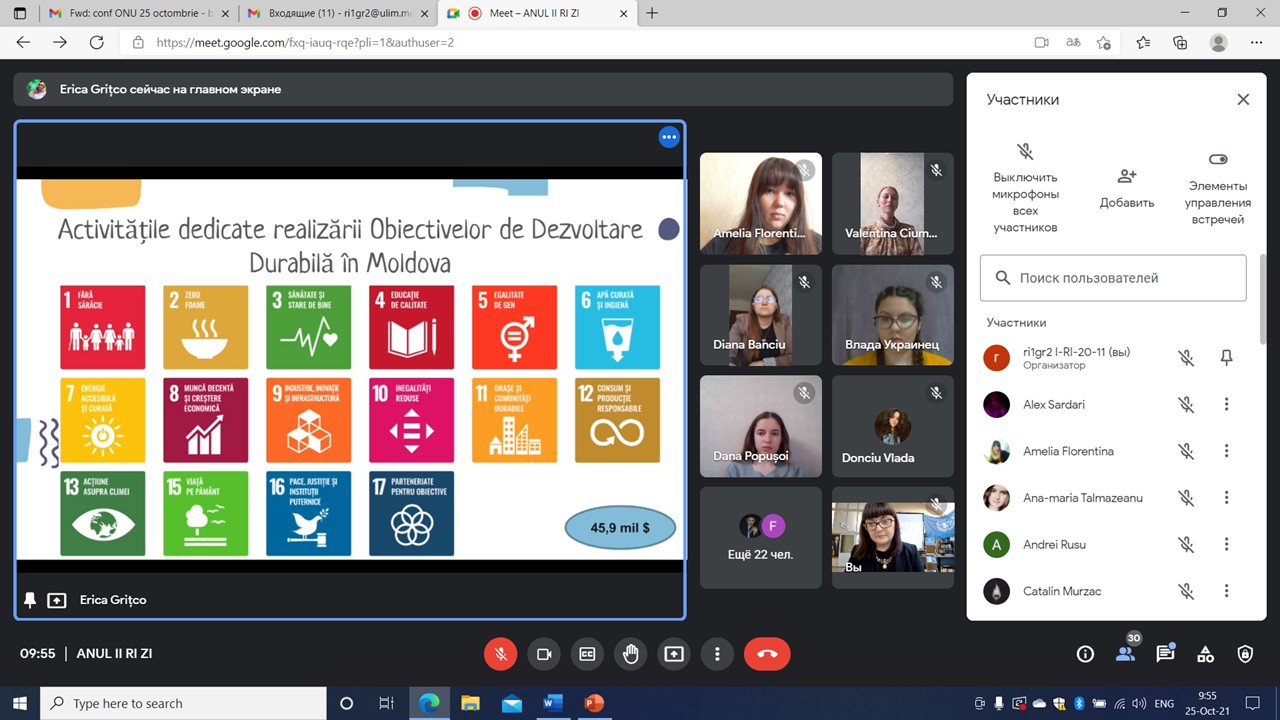This screenshot has height=720, width=1280.
Task: Open more actions for Andrei Rusu
Action: 1227,545
